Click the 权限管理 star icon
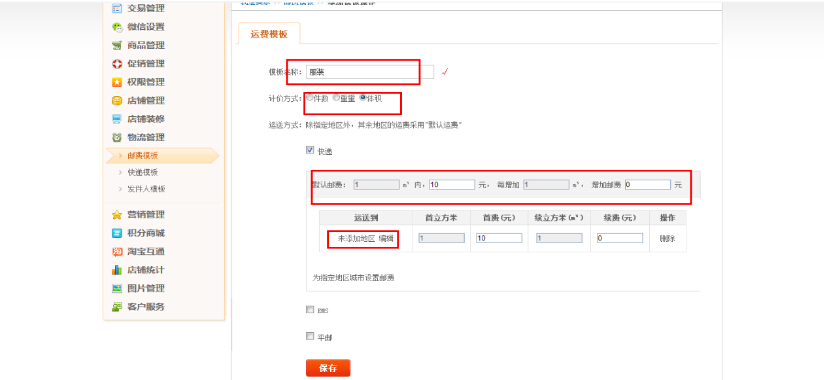This screenshot has width=824, height=380. tap(117, 82)
